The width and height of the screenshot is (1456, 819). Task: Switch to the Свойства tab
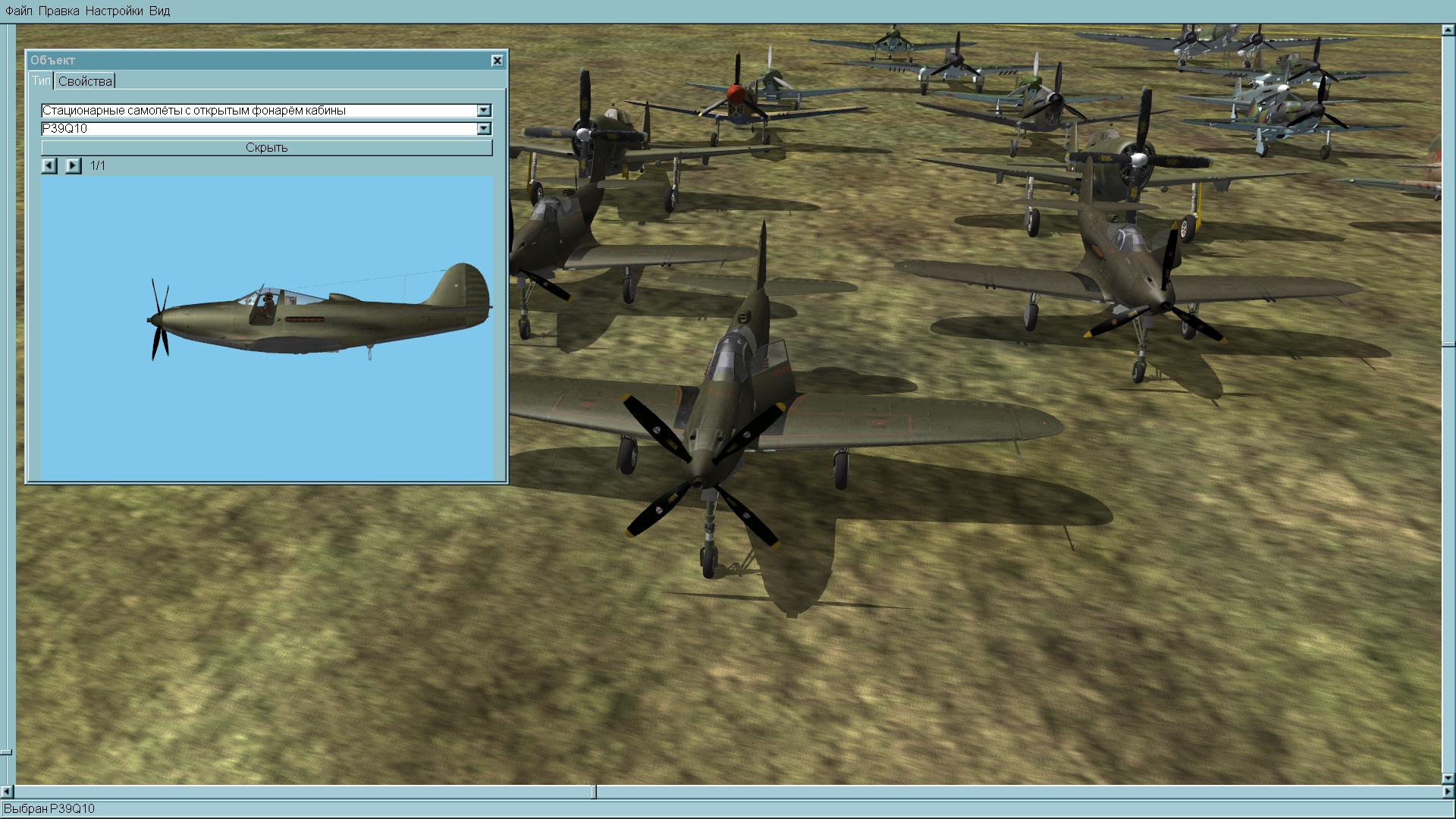[x=85, y=81]
